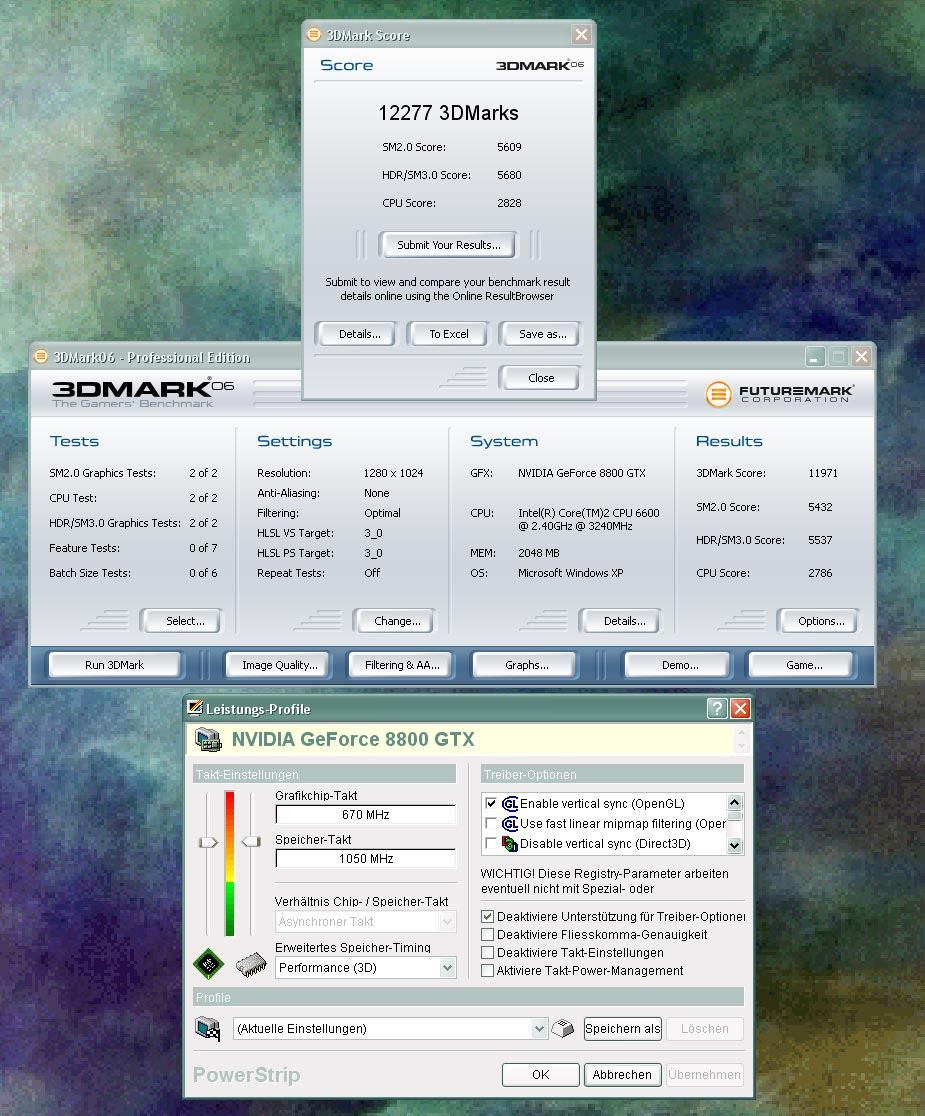Click the Speicher-Takt slider handle
Image resolution: width=925 pixels, height=1116 pixels.
coord(251,842)
